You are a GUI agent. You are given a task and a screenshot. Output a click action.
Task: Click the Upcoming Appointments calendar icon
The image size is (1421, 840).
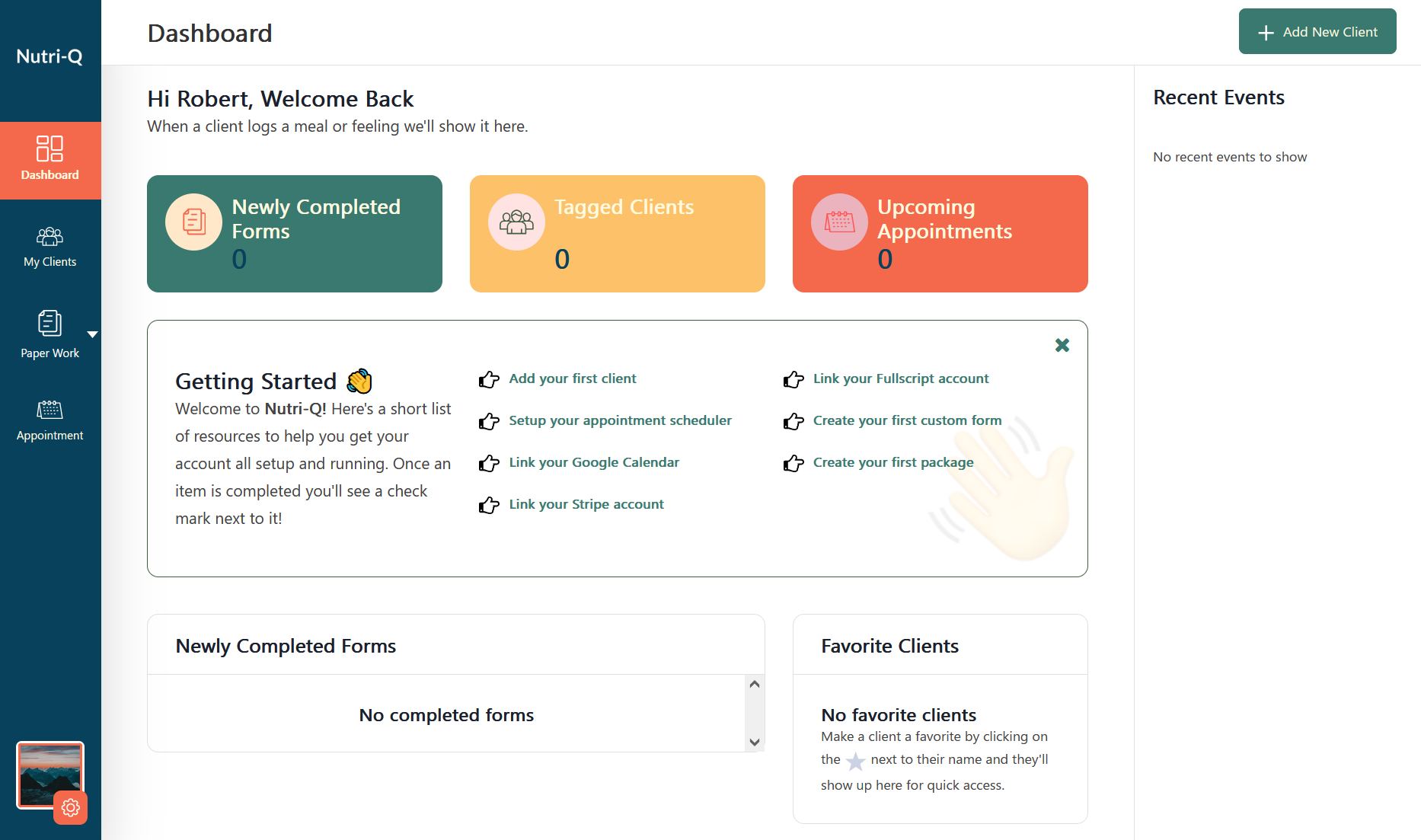point(839,222)
